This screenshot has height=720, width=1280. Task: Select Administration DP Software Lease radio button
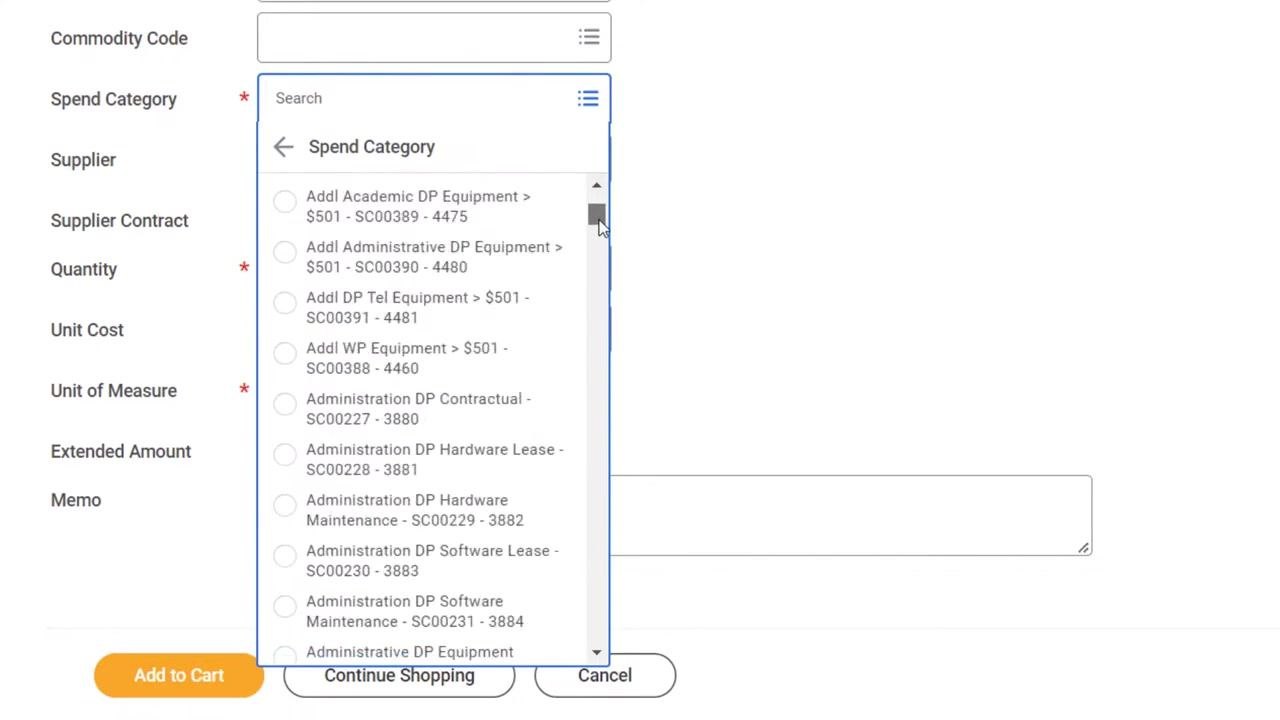click(x=285, y=556)
